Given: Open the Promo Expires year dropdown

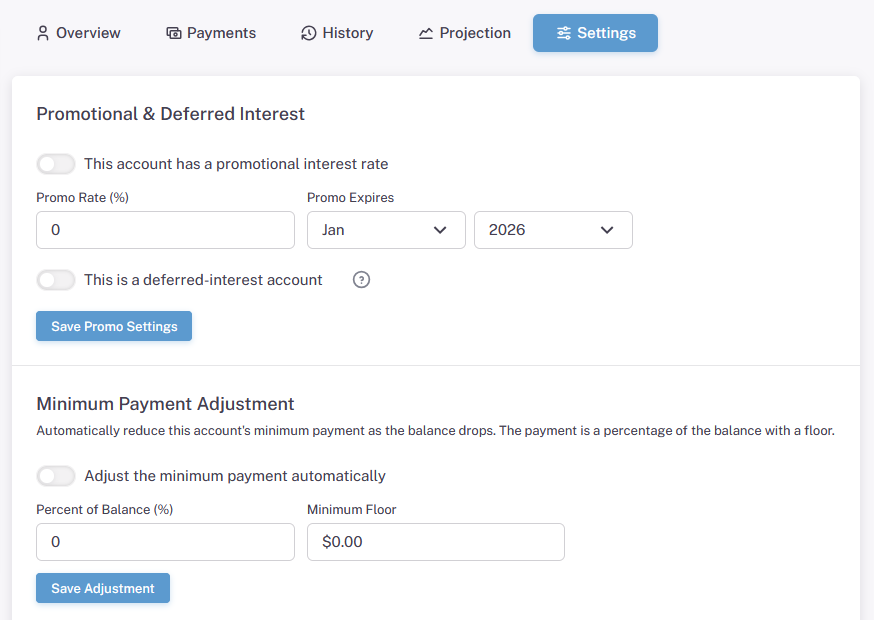Looking at the screenshot, I should [x=553, y=230].
